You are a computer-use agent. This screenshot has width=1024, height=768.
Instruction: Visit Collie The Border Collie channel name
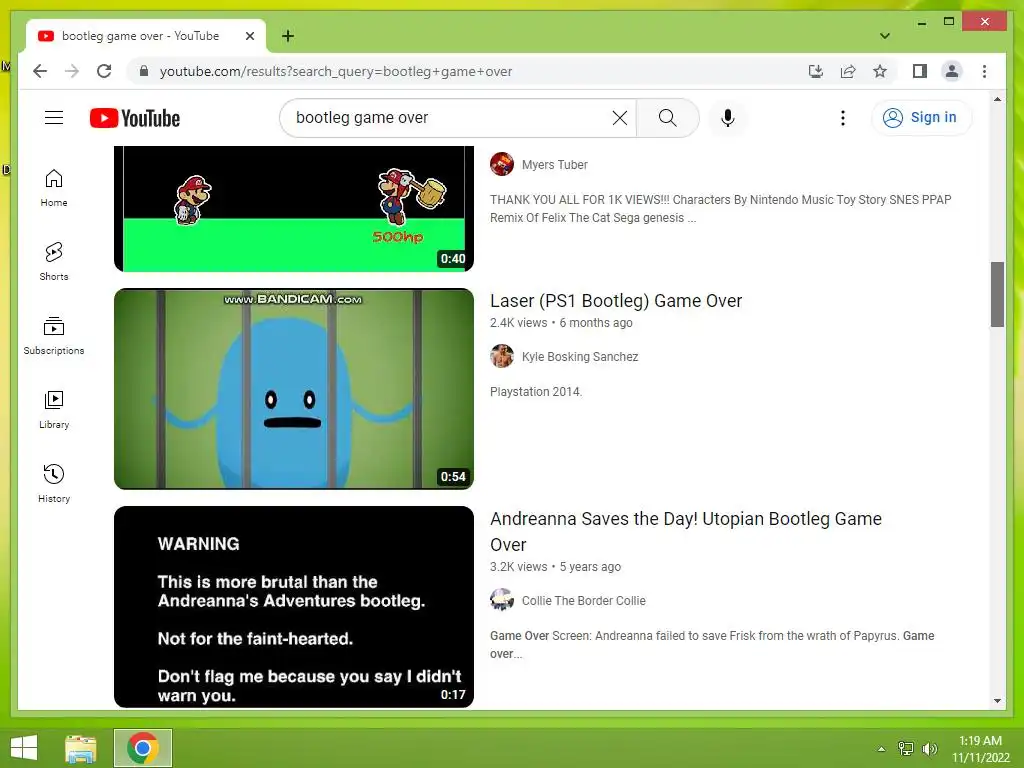click(x=583, y=601)
